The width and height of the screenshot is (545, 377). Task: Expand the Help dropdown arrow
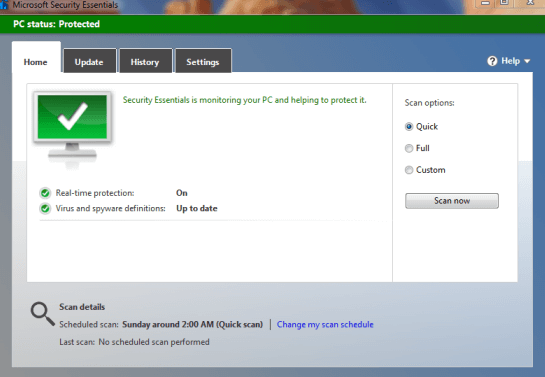[527, 61]
